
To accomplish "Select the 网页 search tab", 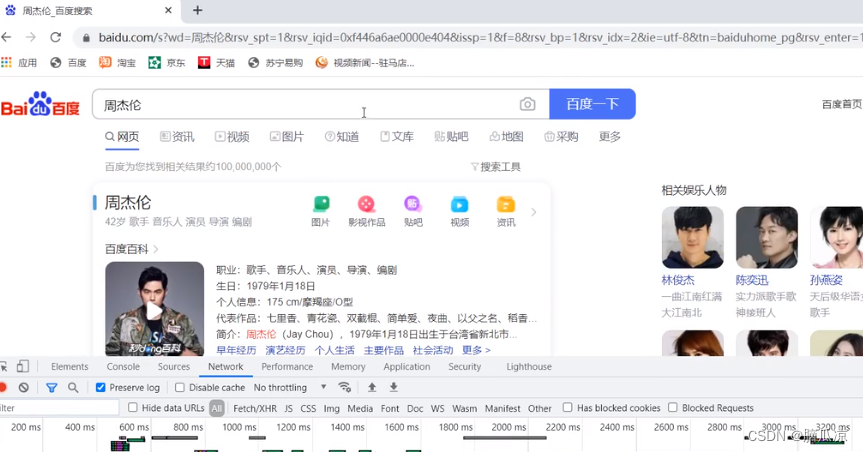I will click(x=122, y=137).
